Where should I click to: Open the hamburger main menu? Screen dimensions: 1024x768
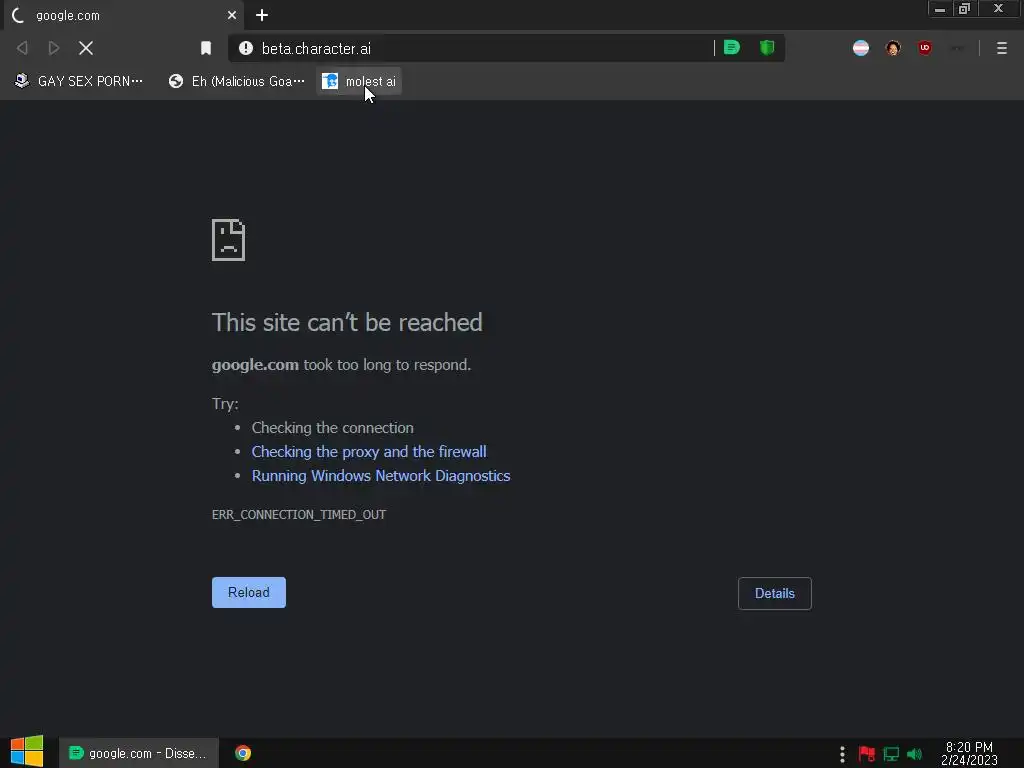pos(1002,48)
